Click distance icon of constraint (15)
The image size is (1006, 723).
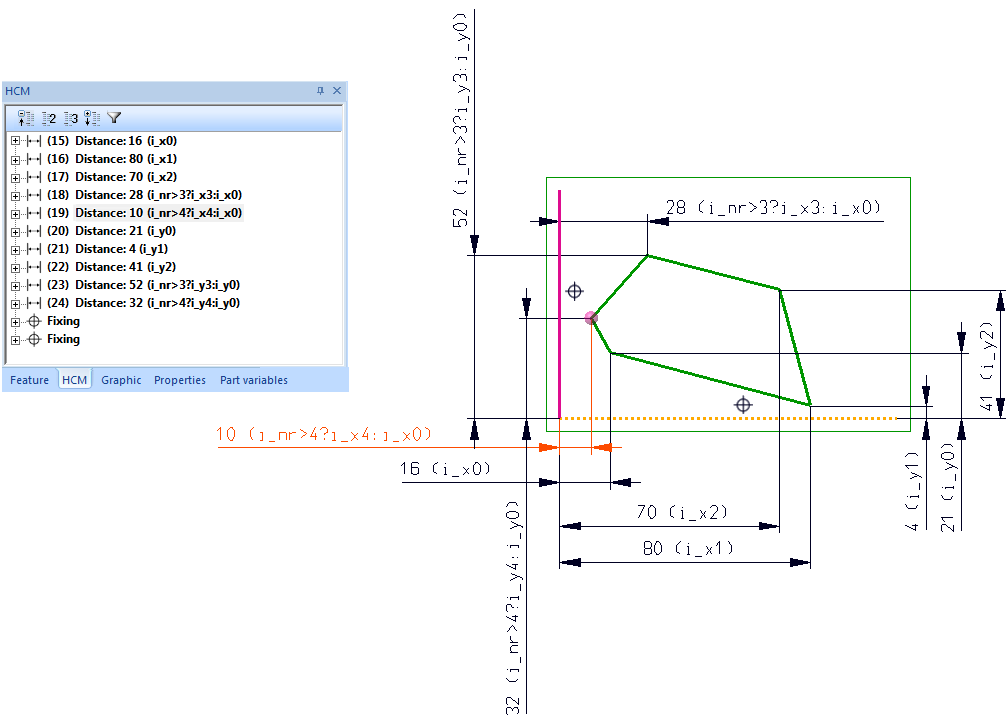point(34,141)
